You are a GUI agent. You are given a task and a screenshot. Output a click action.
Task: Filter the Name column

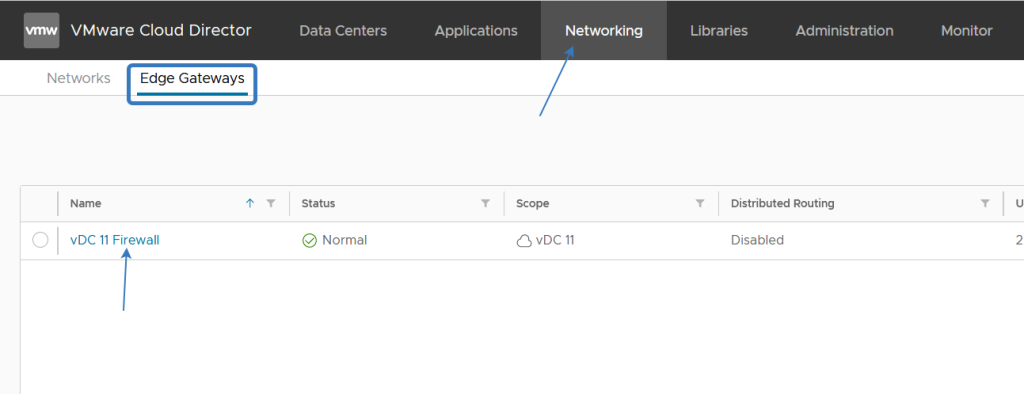click(271, 203)
